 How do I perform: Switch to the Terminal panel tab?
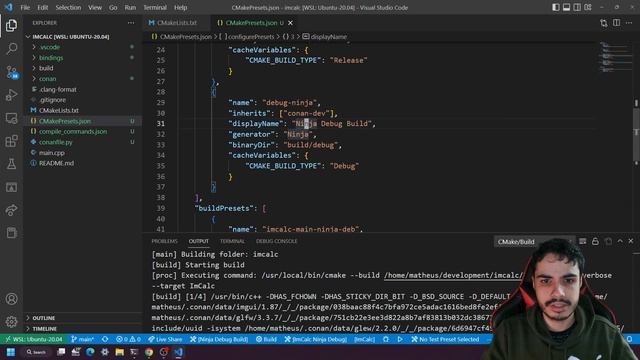click(232, 241)
